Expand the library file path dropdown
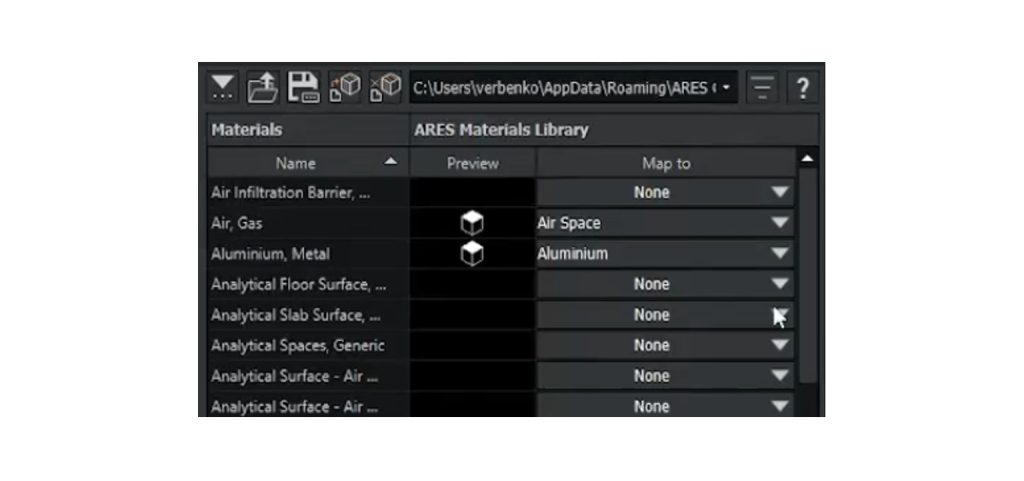This screenshot has height=481, width=1024. (726, 88)
